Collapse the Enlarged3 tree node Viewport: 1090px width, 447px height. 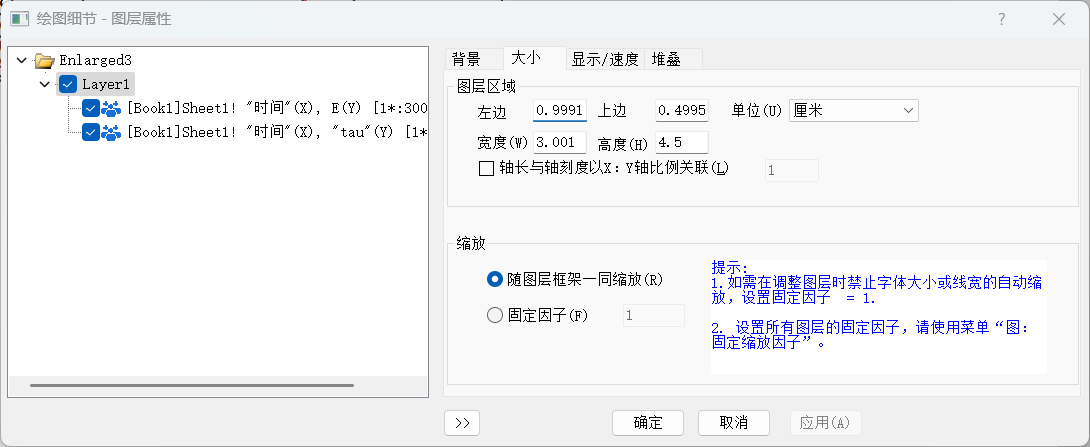[22, 60]
